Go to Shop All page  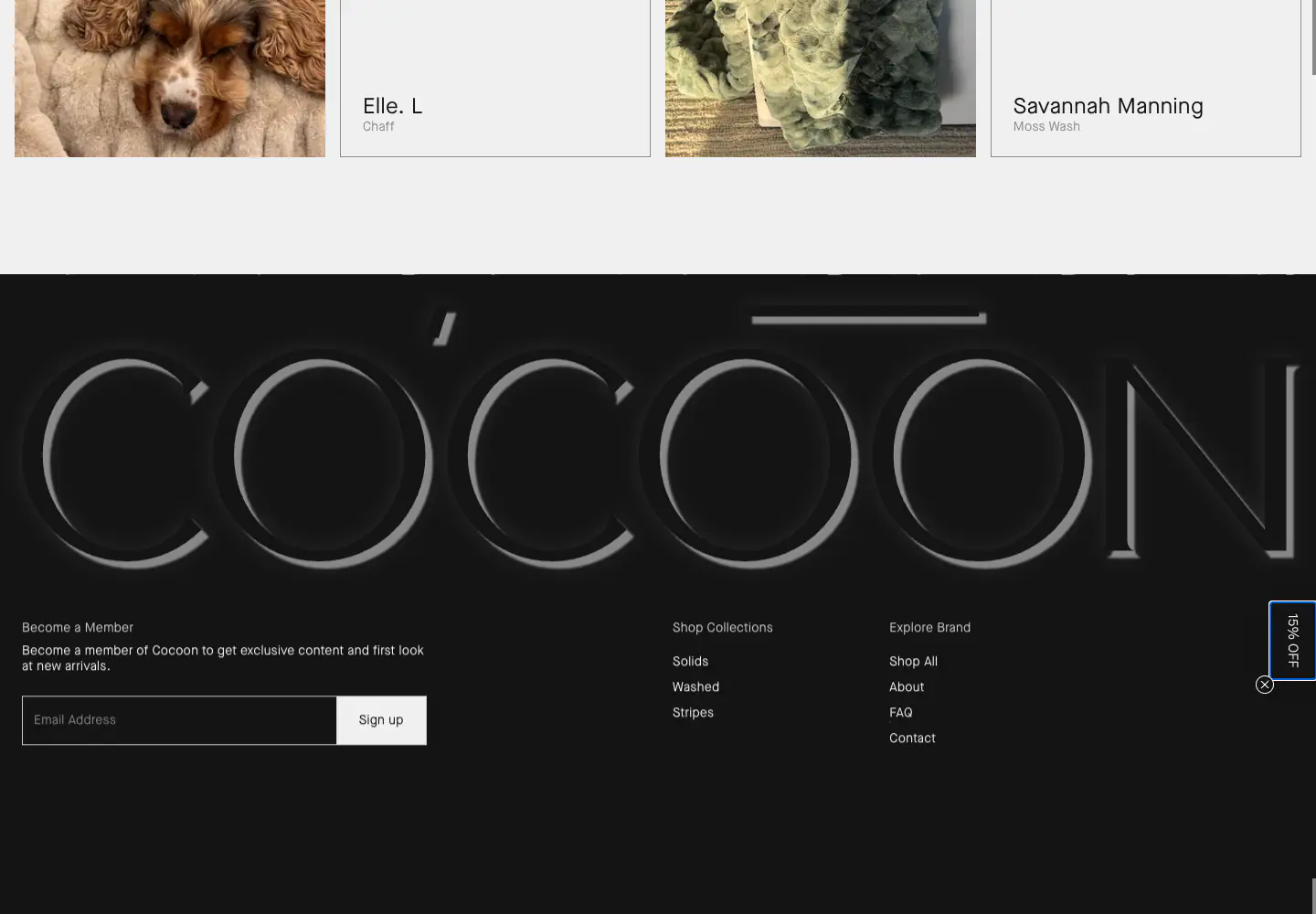click(913, 662)
